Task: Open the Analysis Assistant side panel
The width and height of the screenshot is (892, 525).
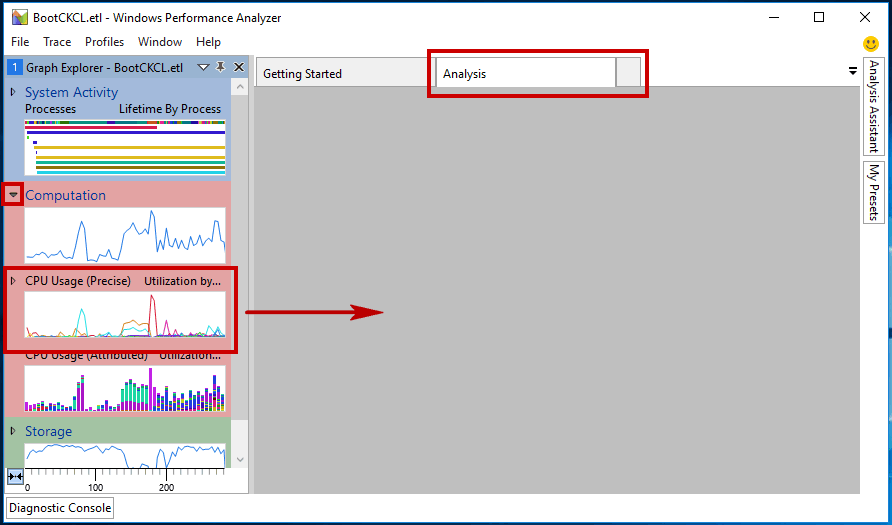Action: (874, 106)
